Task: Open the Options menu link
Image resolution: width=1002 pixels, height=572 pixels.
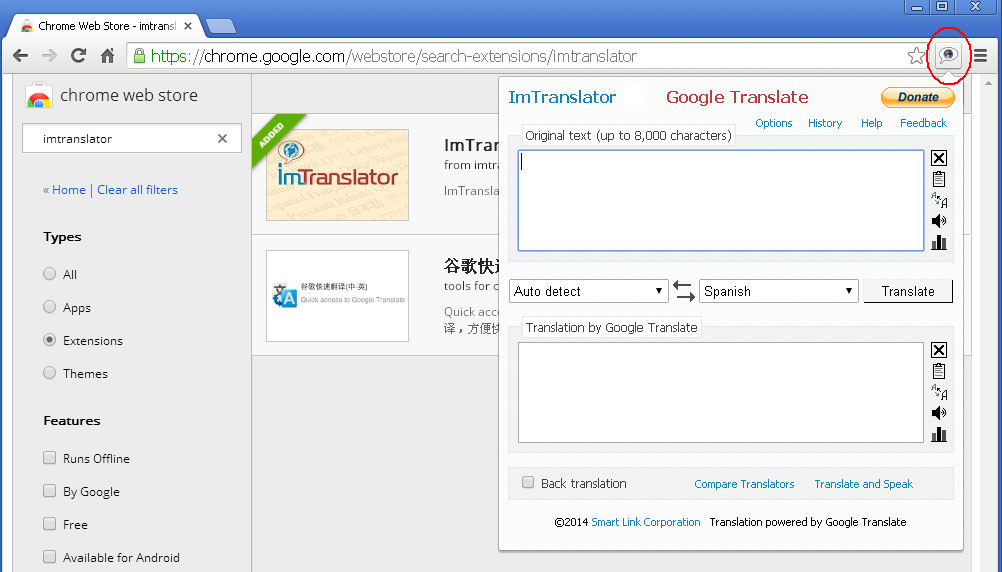Action: click(773, 123)
